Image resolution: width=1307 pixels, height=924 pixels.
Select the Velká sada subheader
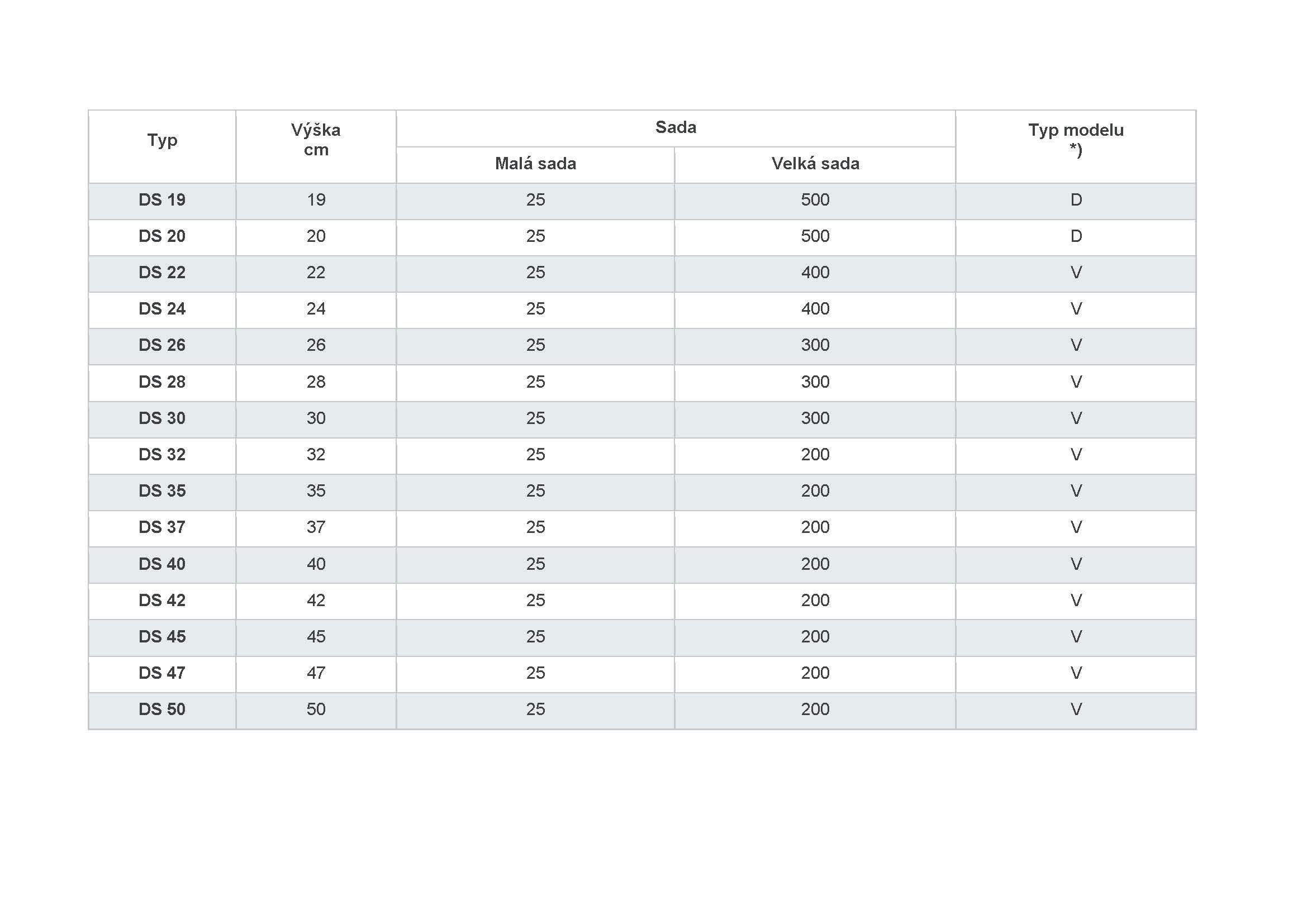pos(815,164)
